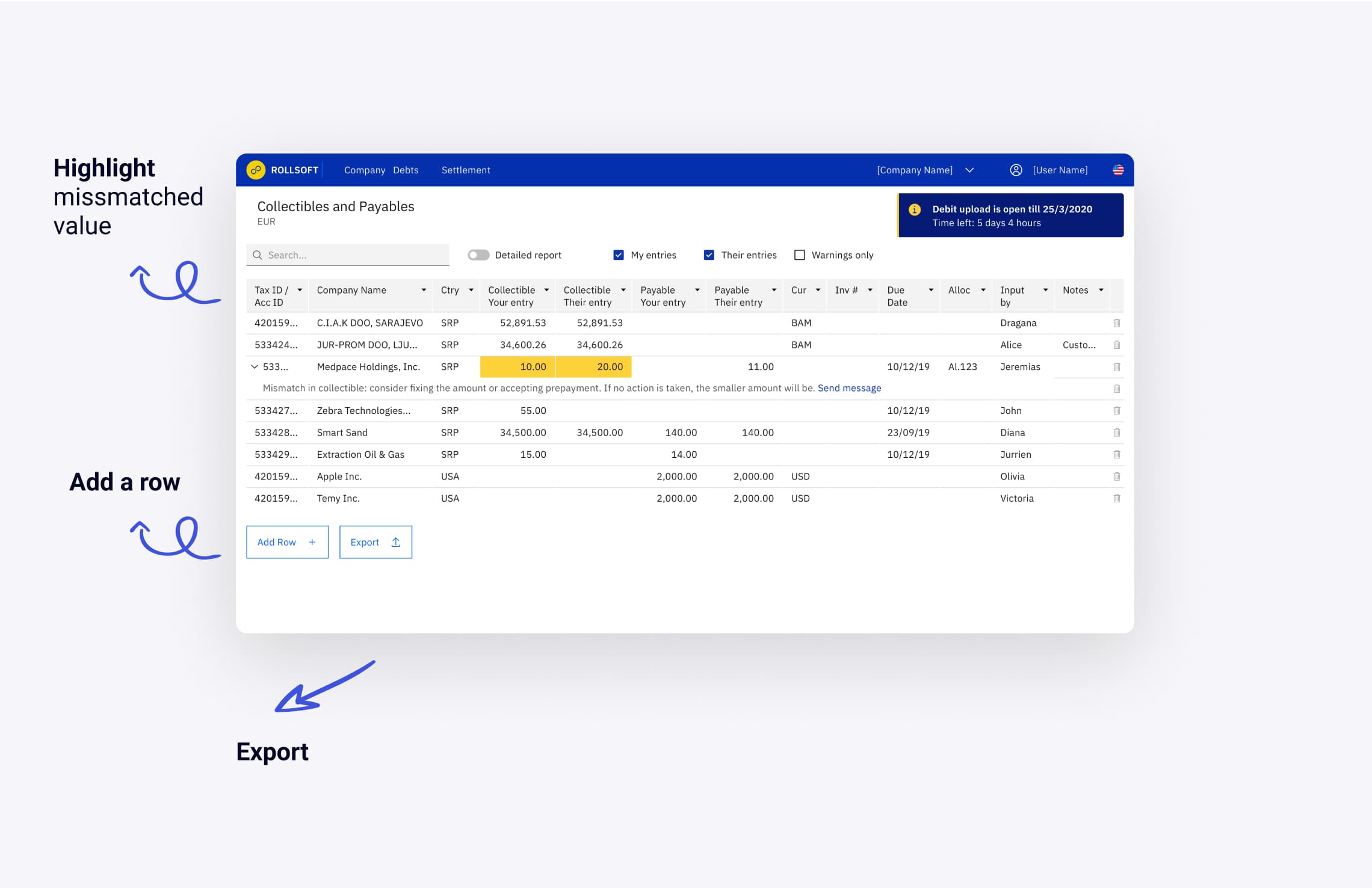The image size is (1372, 888).
Task: Open Due Date column filter arrow
Action: point(931,290)
